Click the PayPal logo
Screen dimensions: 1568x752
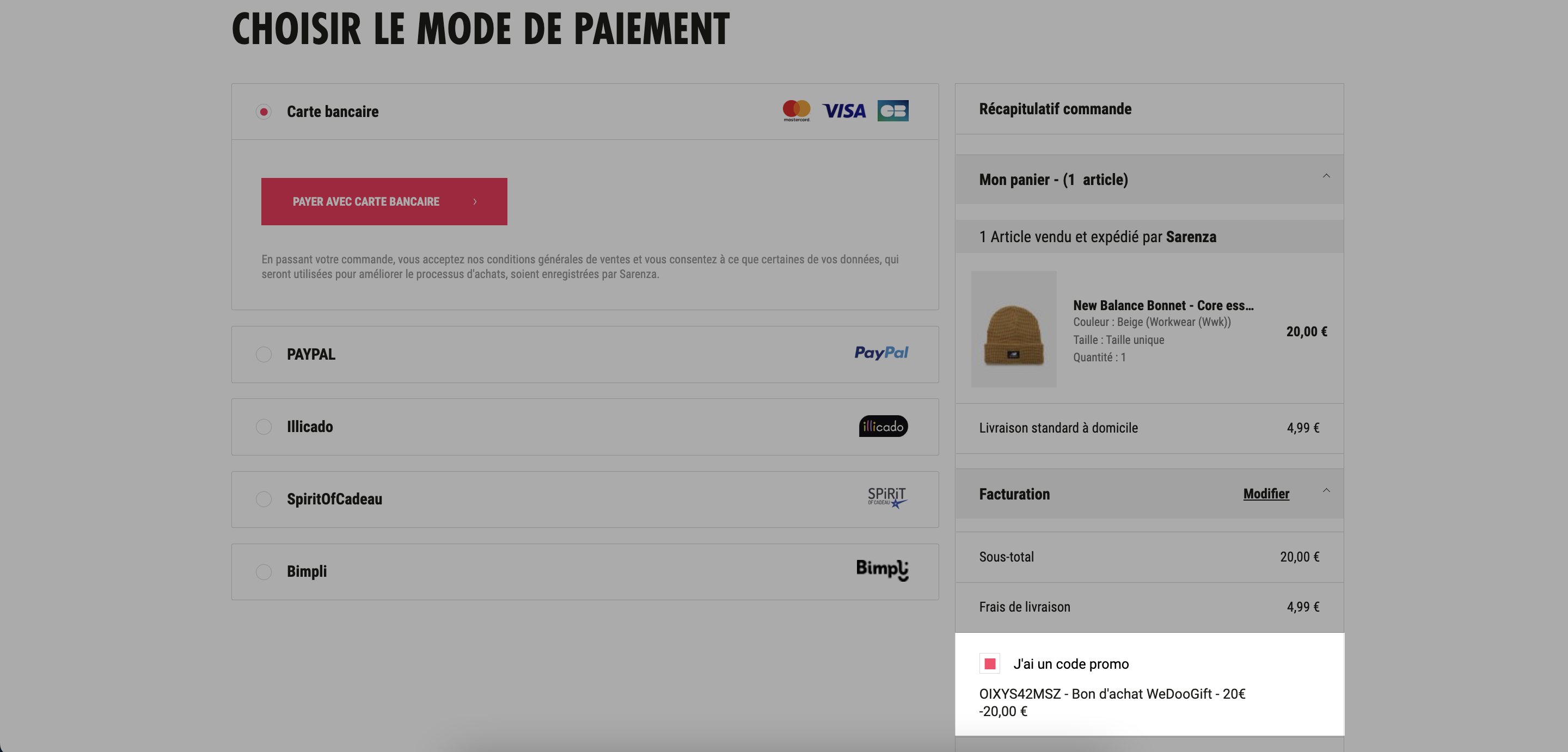881,353
